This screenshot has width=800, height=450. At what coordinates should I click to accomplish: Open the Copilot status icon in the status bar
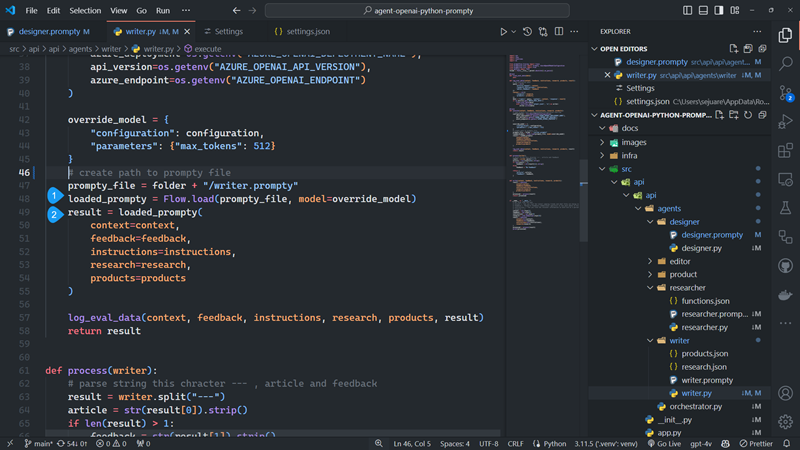coord(725,443)
